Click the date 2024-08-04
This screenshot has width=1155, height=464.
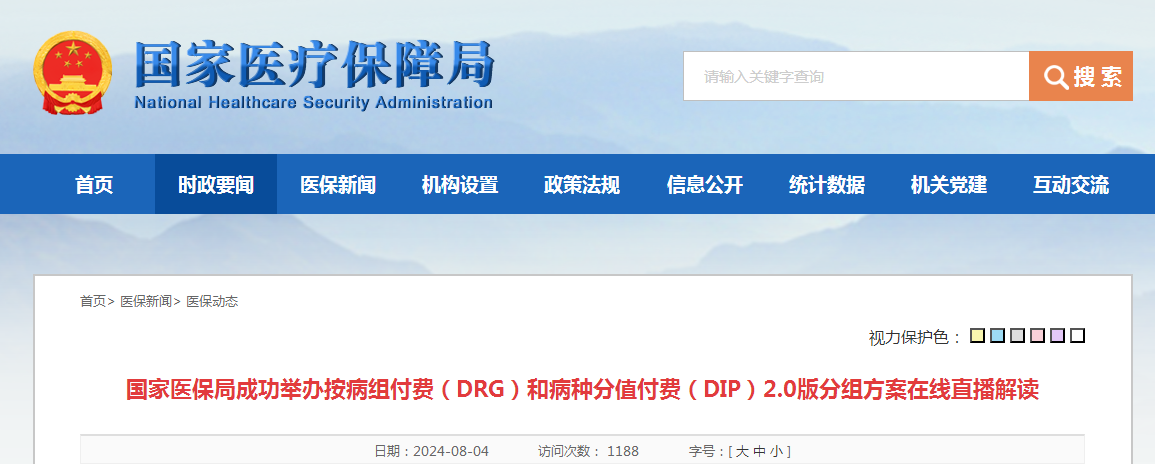pos(451,451)
